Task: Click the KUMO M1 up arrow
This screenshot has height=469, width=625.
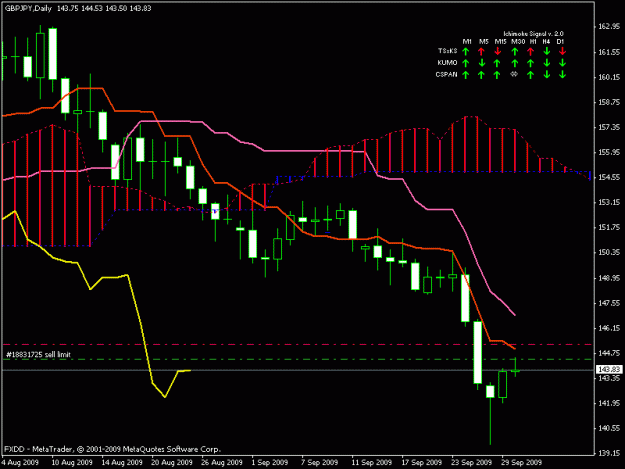Action: pos(466,63)
